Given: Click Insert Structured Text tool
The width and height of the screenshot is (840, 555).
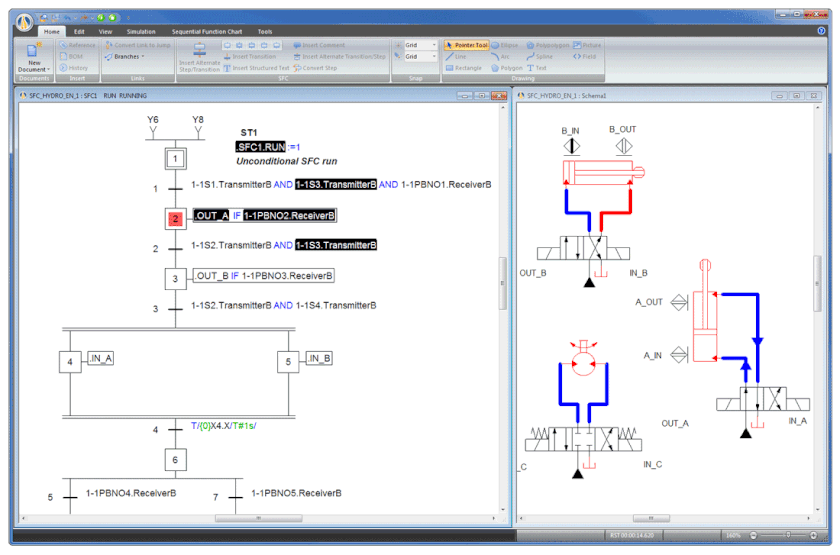Looking at the screenshot, I should pos(256,68).
